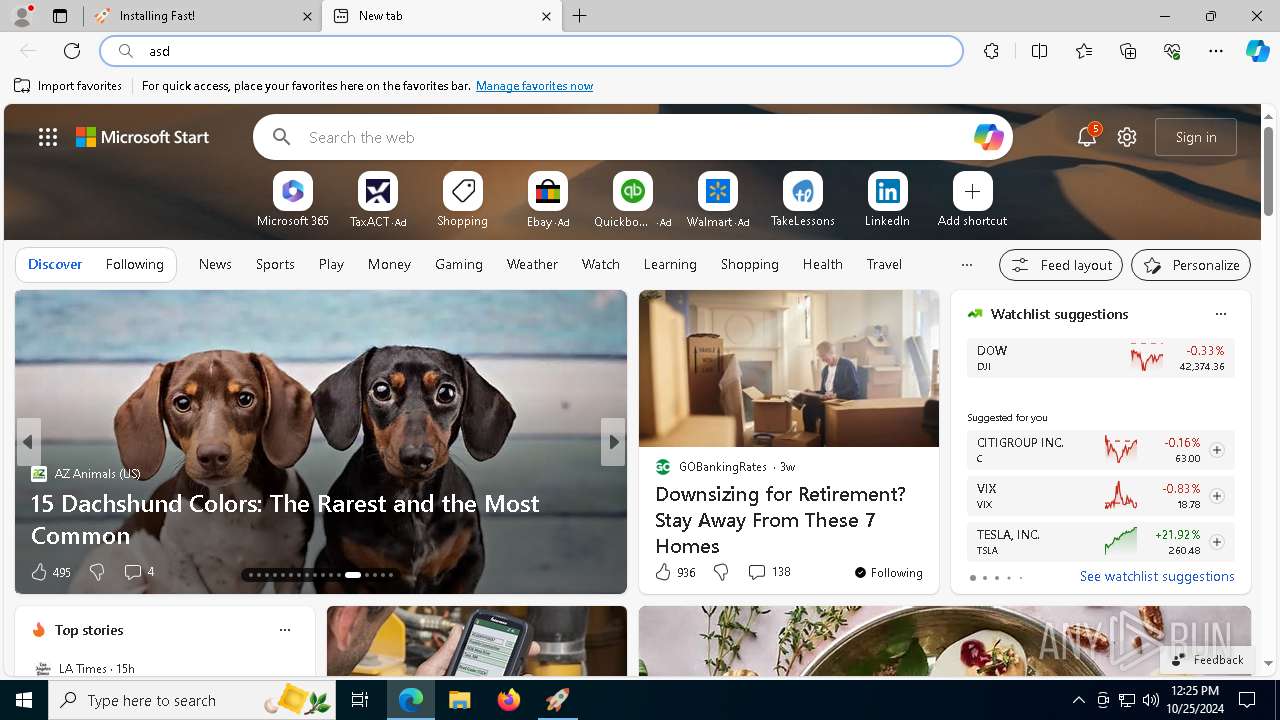Screen dimensions: 1280x720
Task: Add CITIGROUP INC. to watchlist
Action: pyautogui.click(x=1216, y=450)
